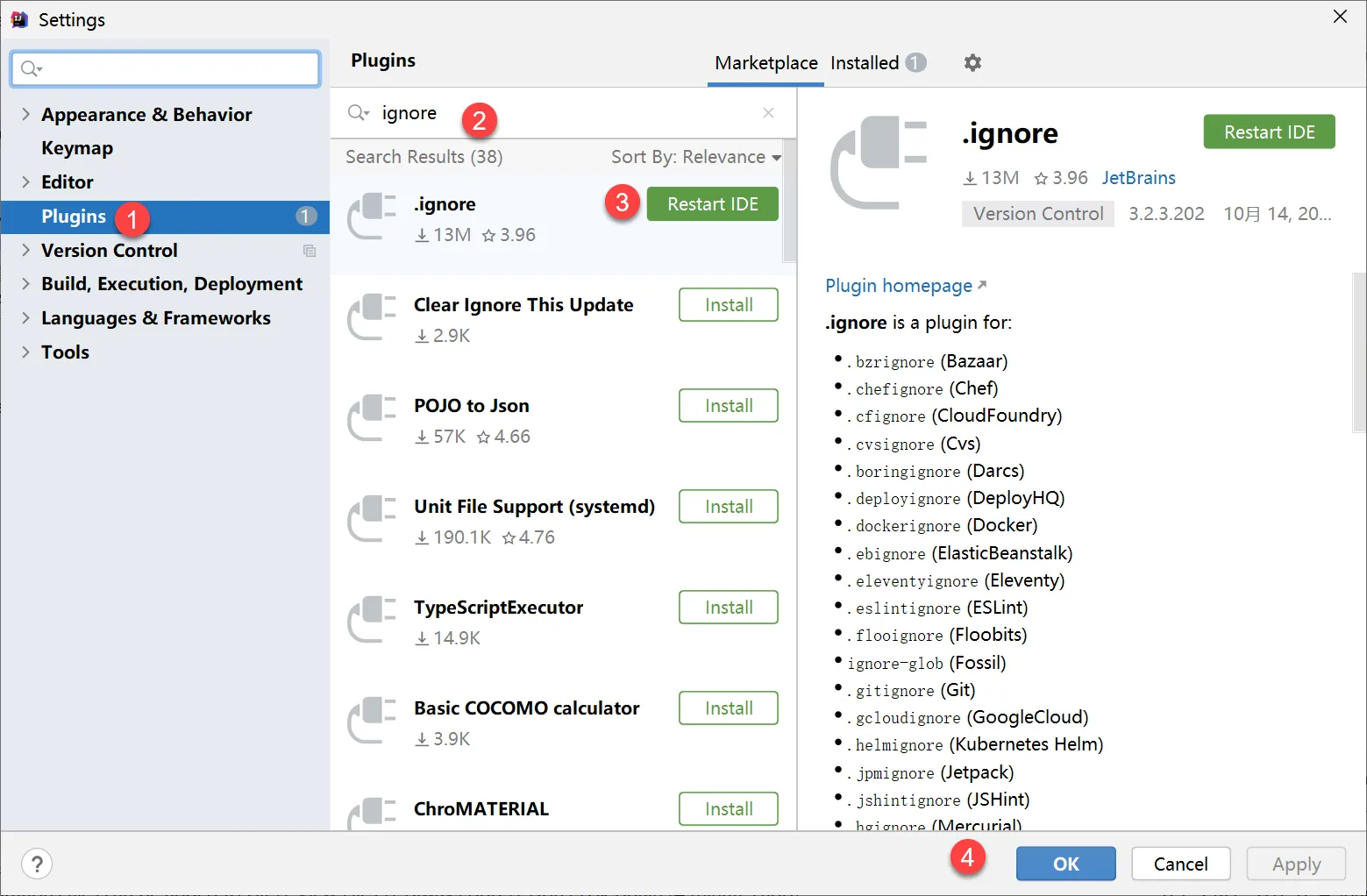1367x896 pixels.
Task: Open the Sort By Relevance dropdown
Action: [x=696, y=157]
